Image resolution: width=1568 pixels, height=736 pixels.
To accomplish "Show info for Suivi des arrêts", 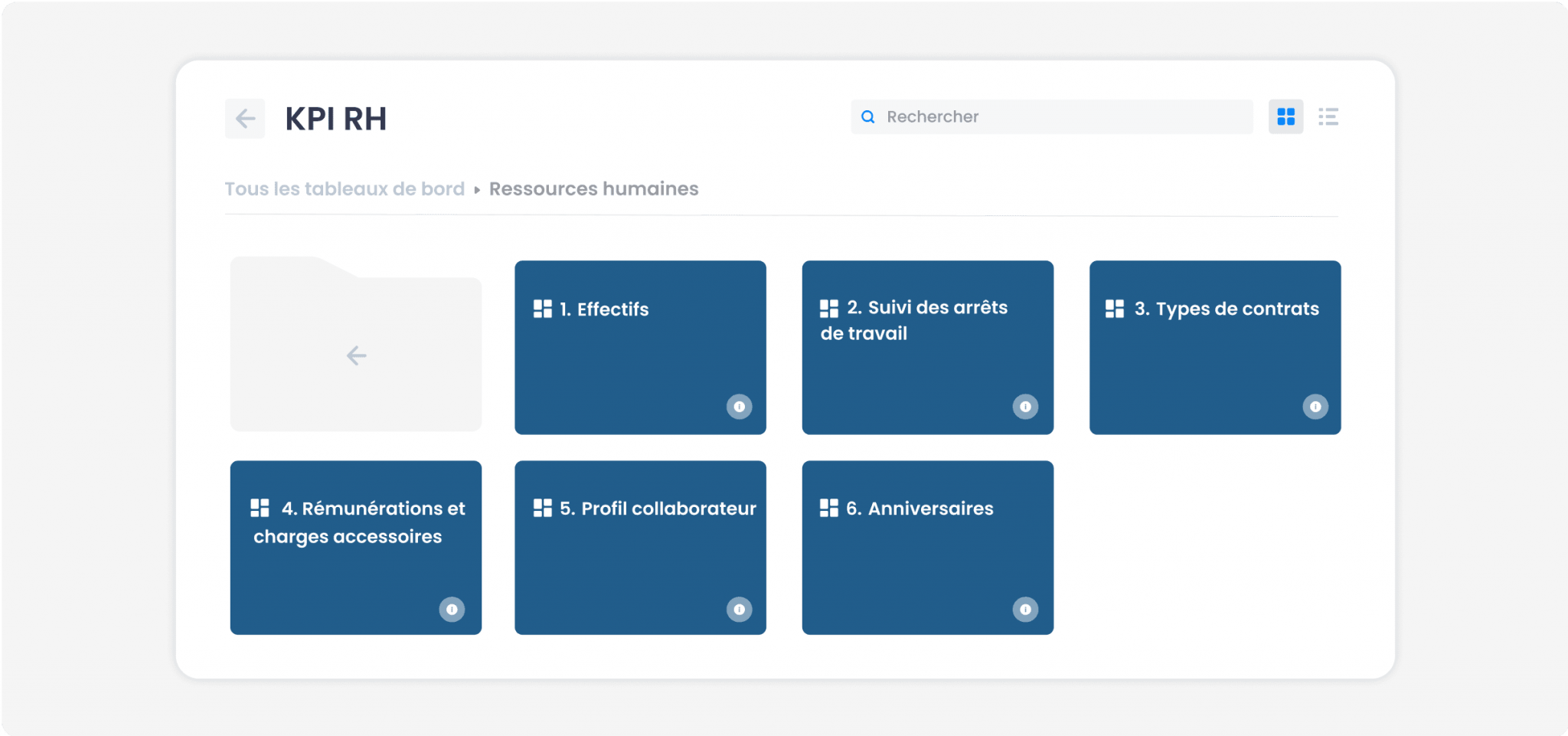I will click(1025, 407).
